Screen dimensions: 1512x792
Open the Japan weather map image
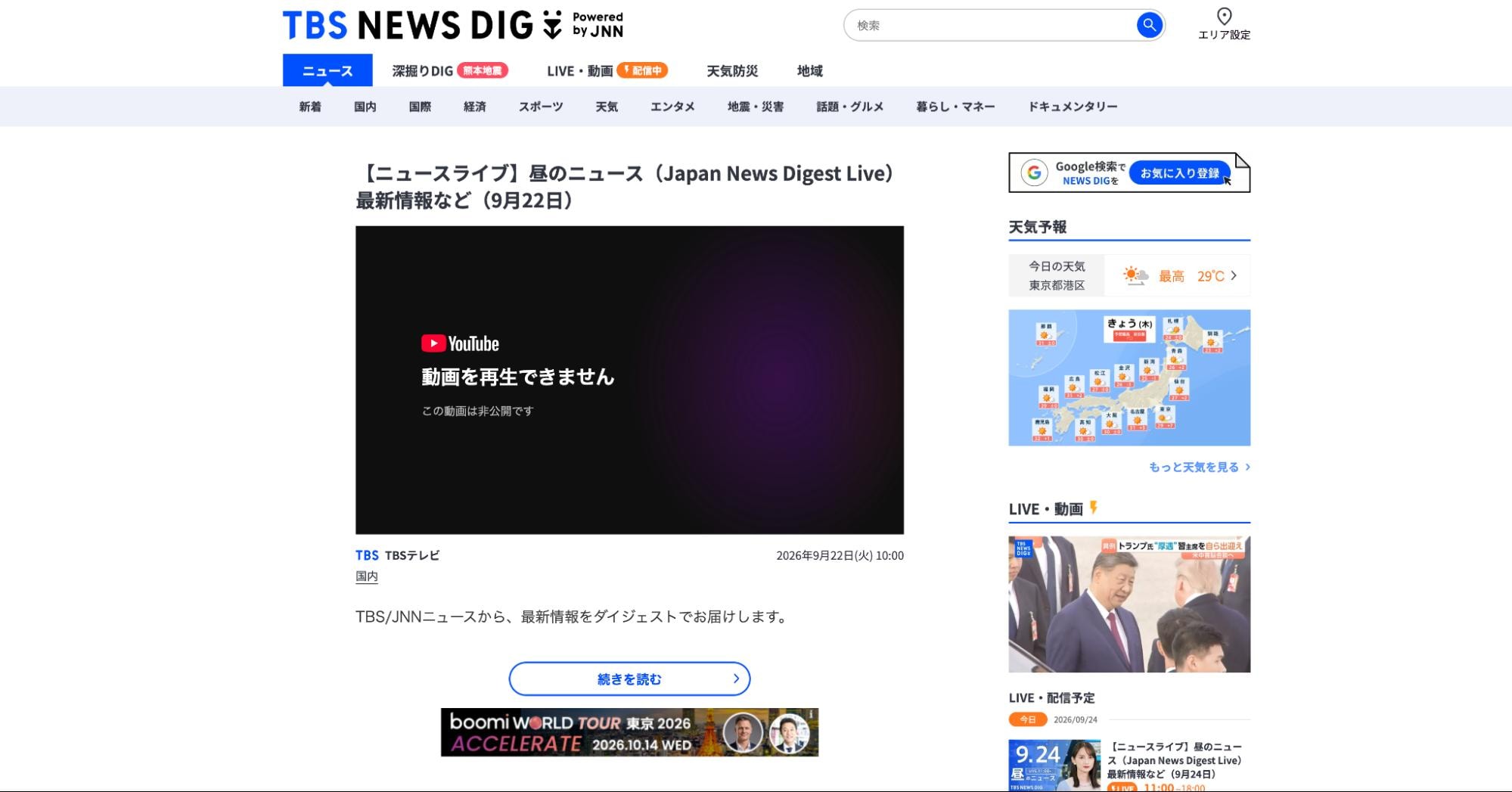pos(1129,377)
